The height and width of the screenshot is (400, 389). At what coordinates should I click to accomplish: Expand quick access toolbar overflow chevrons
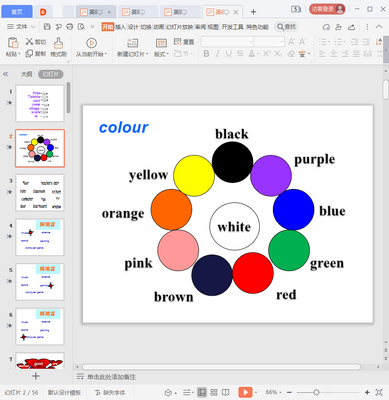pyautogui.click(x=92, y=27)
